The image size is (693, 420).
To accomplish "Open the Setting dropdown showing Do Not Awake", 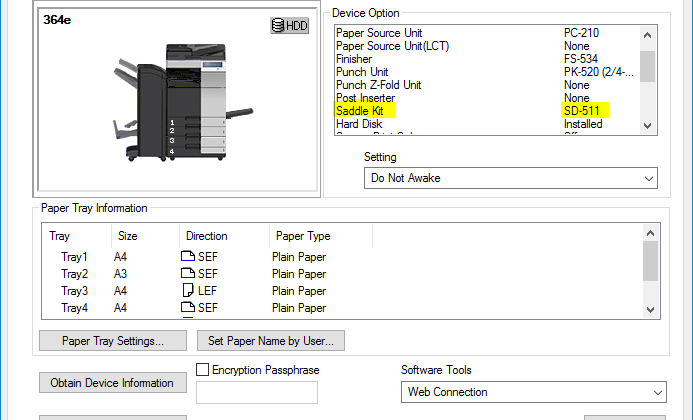I will 510,178.
